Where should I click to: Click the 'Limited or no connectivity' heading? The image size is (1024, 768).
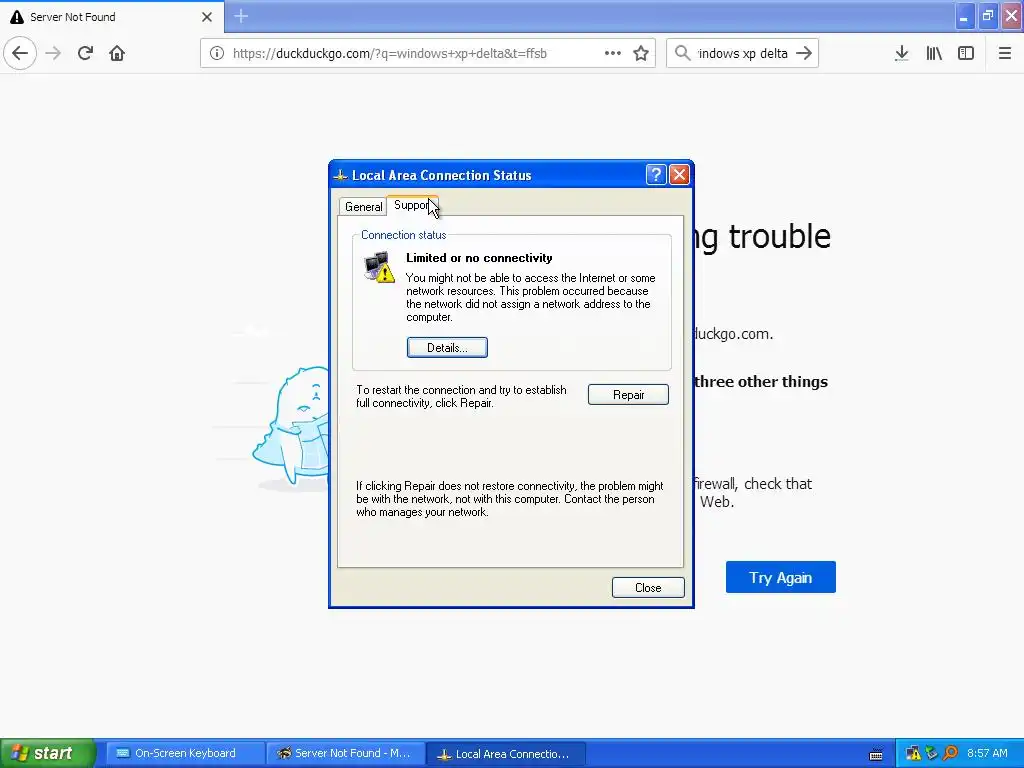click(x=479, y=258)
